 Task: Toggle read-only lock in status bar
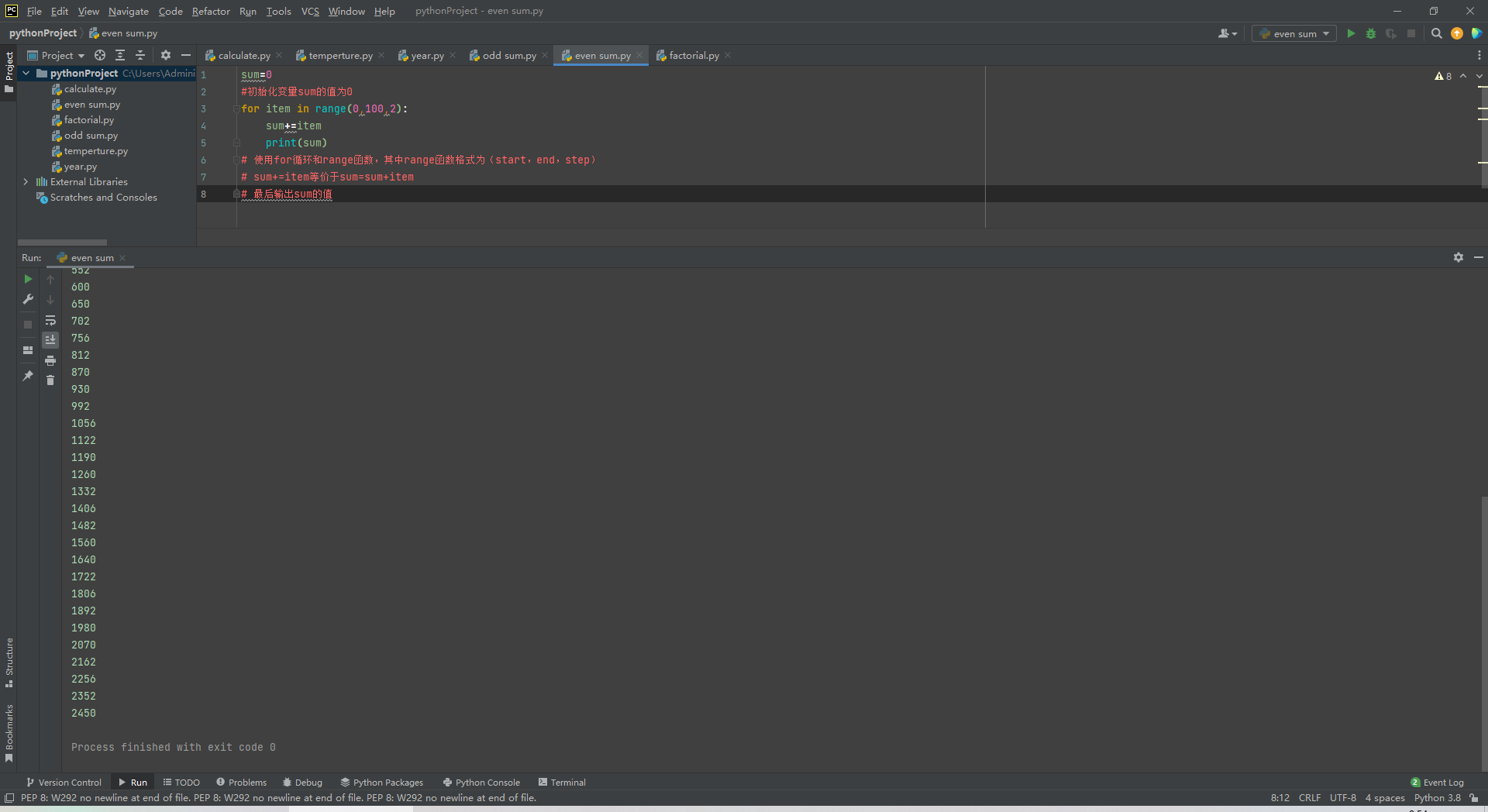click(x=1474, y=798)
